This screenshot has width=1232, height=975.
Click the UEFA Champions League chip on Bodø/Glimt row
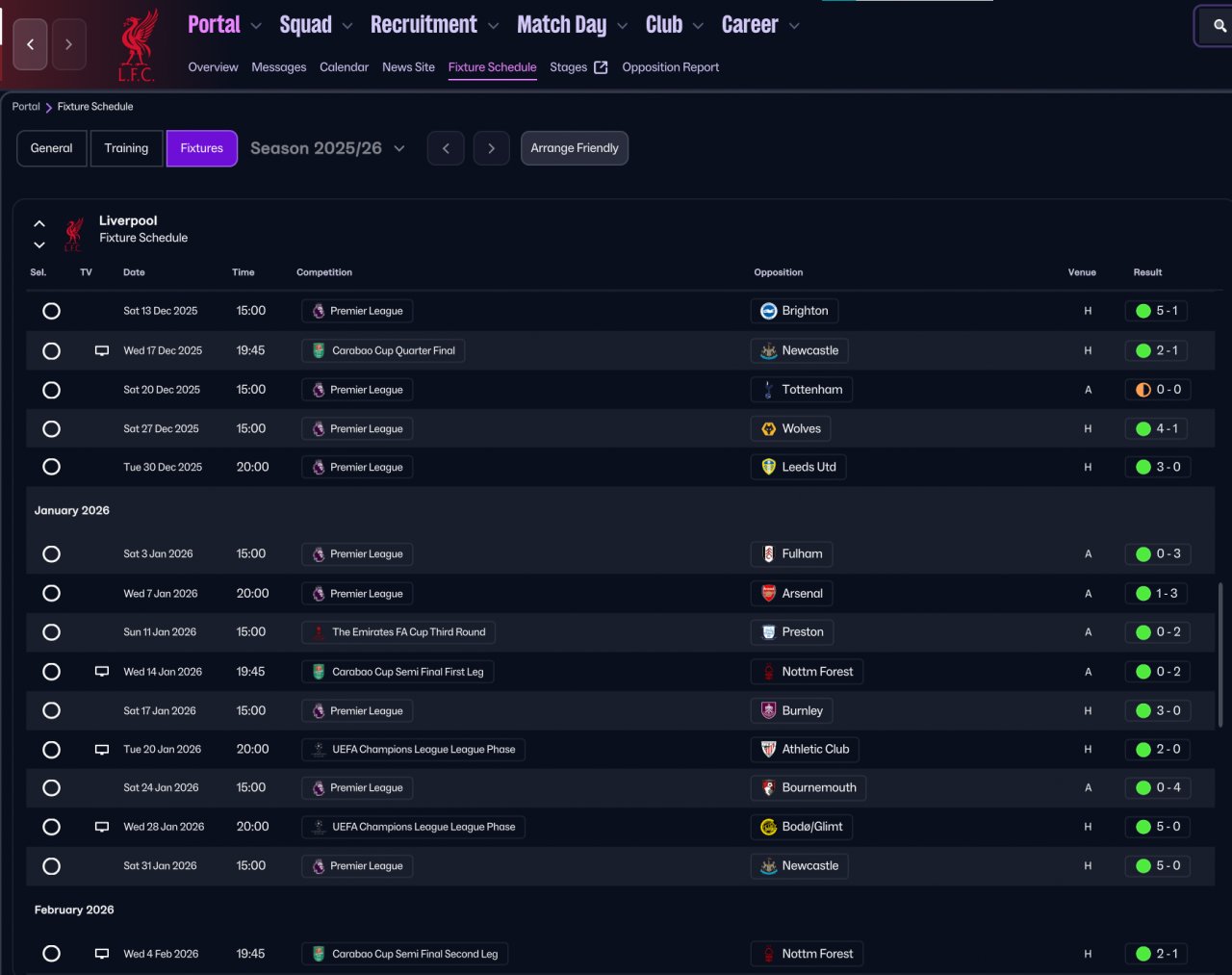pos(414,827)
